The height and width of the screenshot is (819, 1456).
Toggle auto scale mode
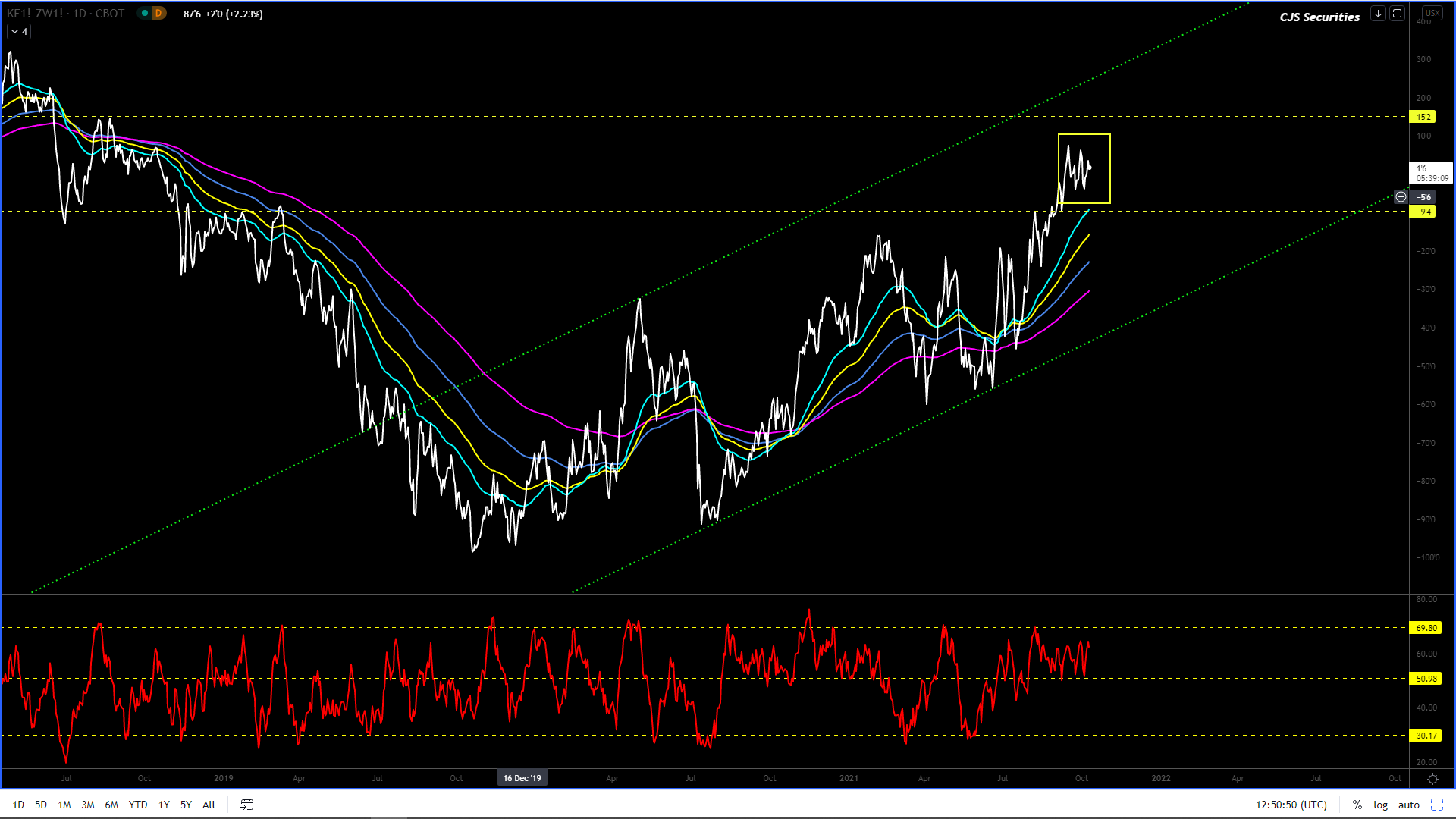1408,805
